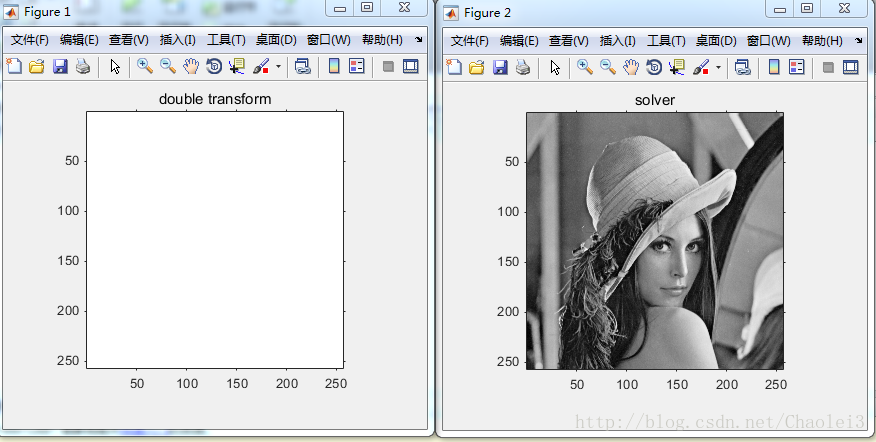Image resolution: width=876 pixels, height=442 pixels.
Task: Select Pan hand tool in Figure 2
Action: click(x=631, y=68)
